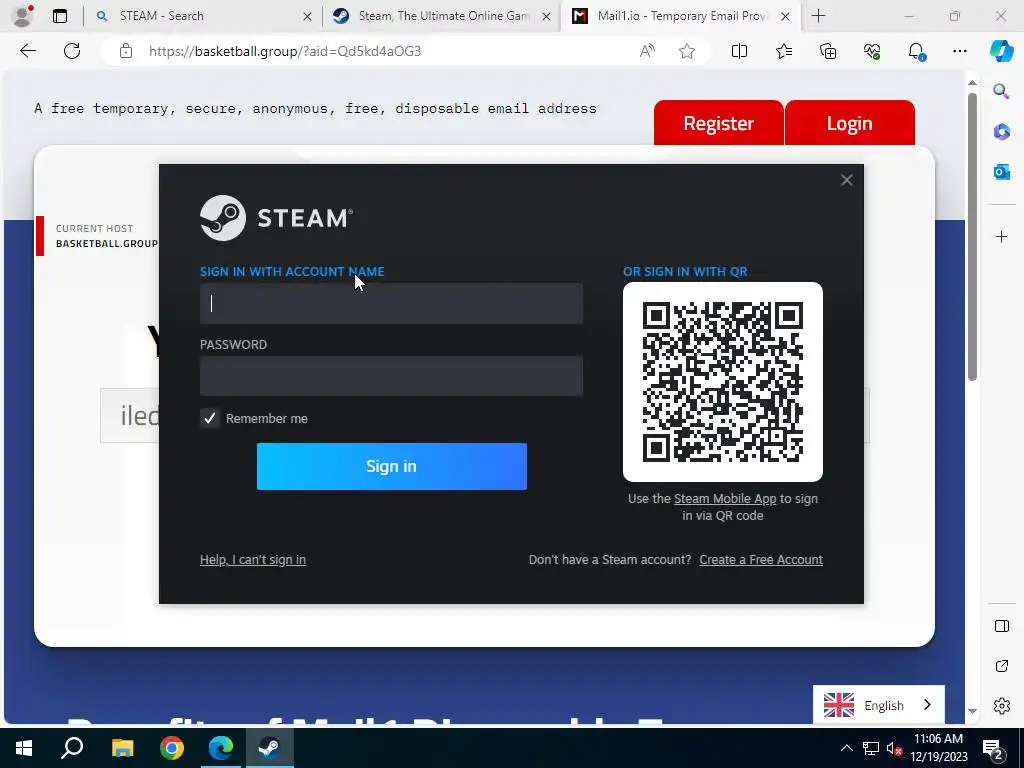
Task: Select Microsoft Edge in the taskbar
Action: point(221,748)
